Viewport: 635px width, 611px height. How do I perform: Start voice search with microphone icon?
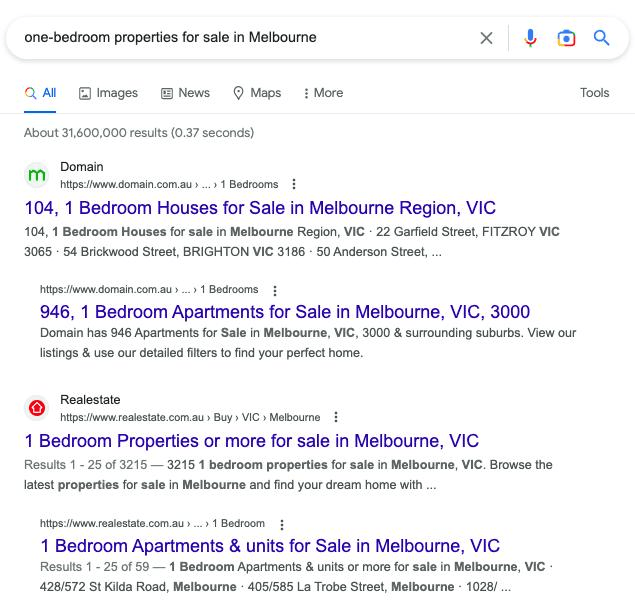[x=530, y=38]
